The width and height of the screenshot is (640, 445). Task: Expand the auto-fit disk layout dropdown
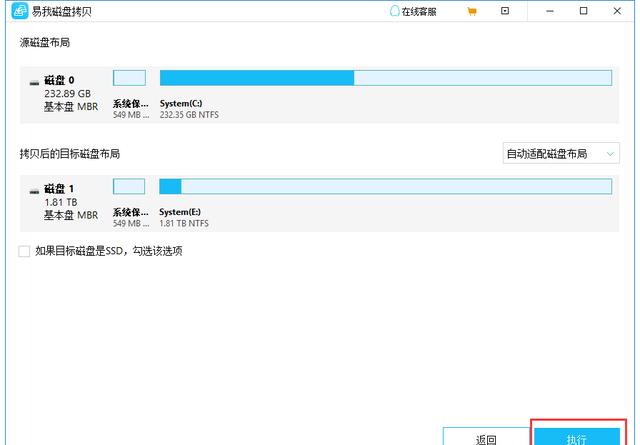561,153
